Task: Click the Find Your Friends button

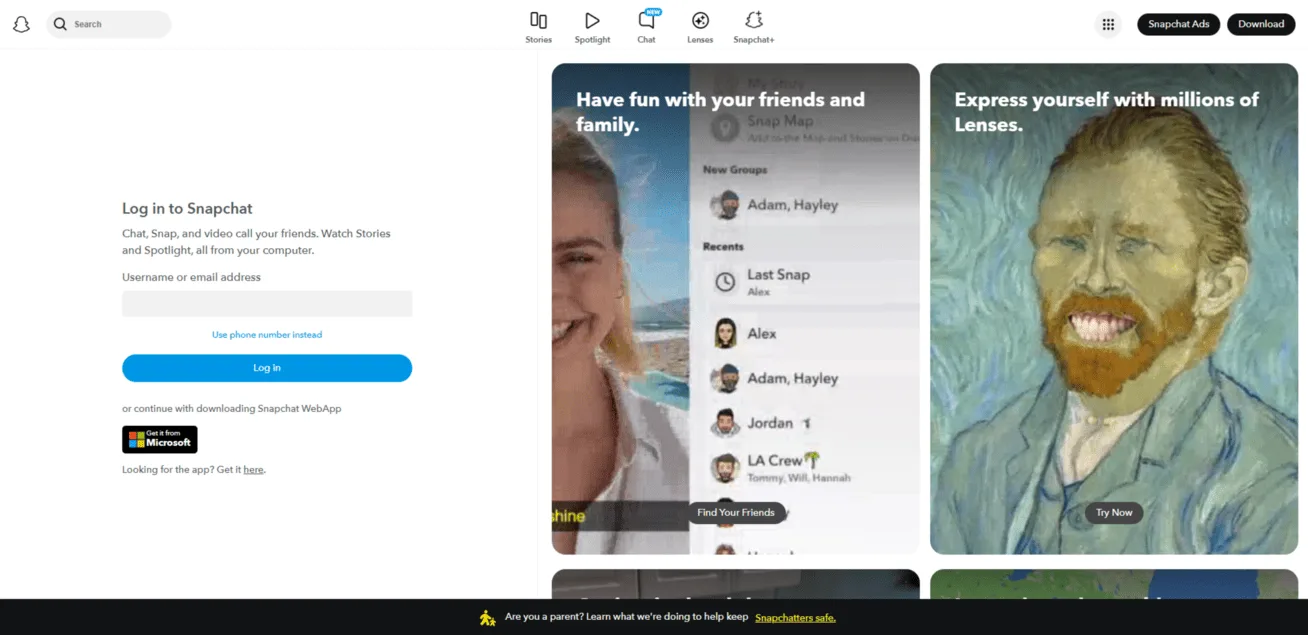Action: 736,512
